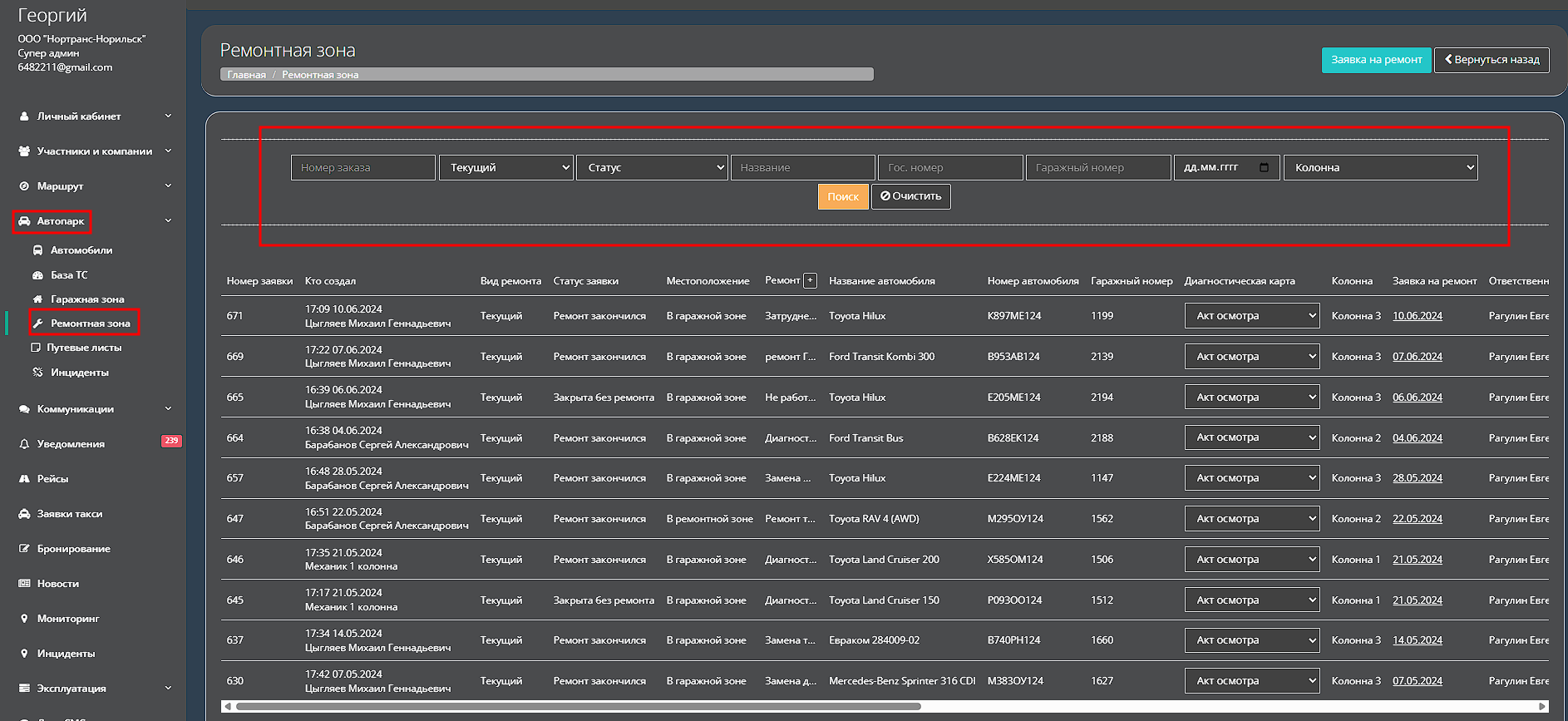Click the Заявка на ремонт button
The height and width of the screenshot is (721, 1568).
(x=1376, y=60)
